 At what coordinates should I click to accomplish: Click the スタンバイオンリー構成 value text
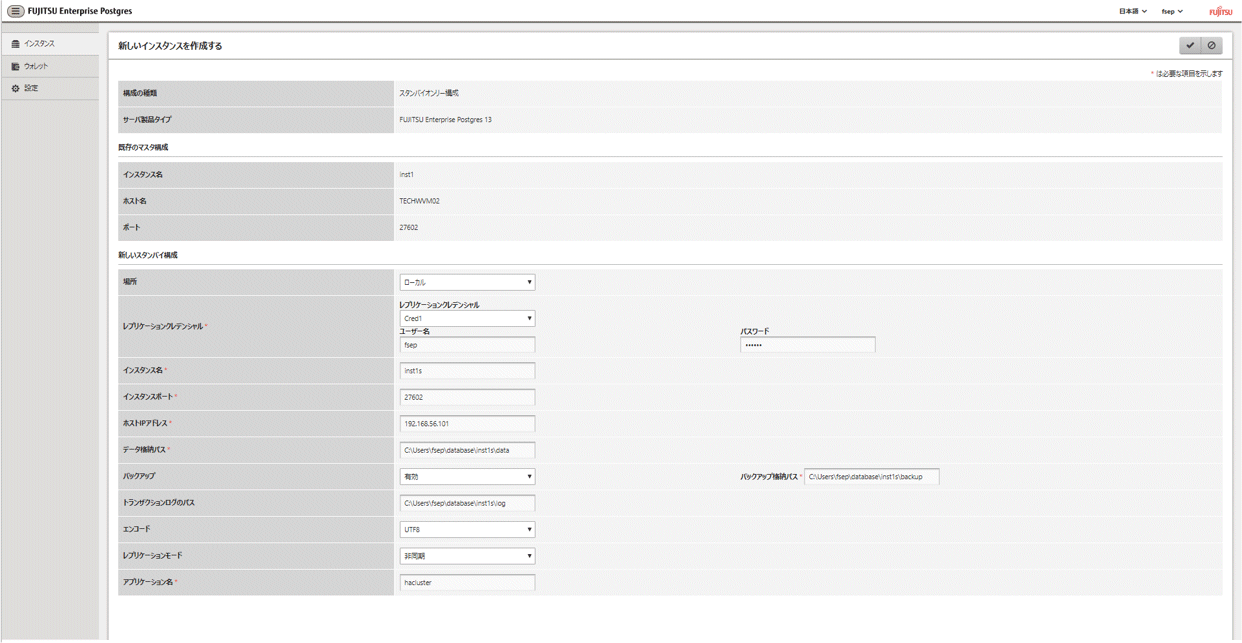429,93
